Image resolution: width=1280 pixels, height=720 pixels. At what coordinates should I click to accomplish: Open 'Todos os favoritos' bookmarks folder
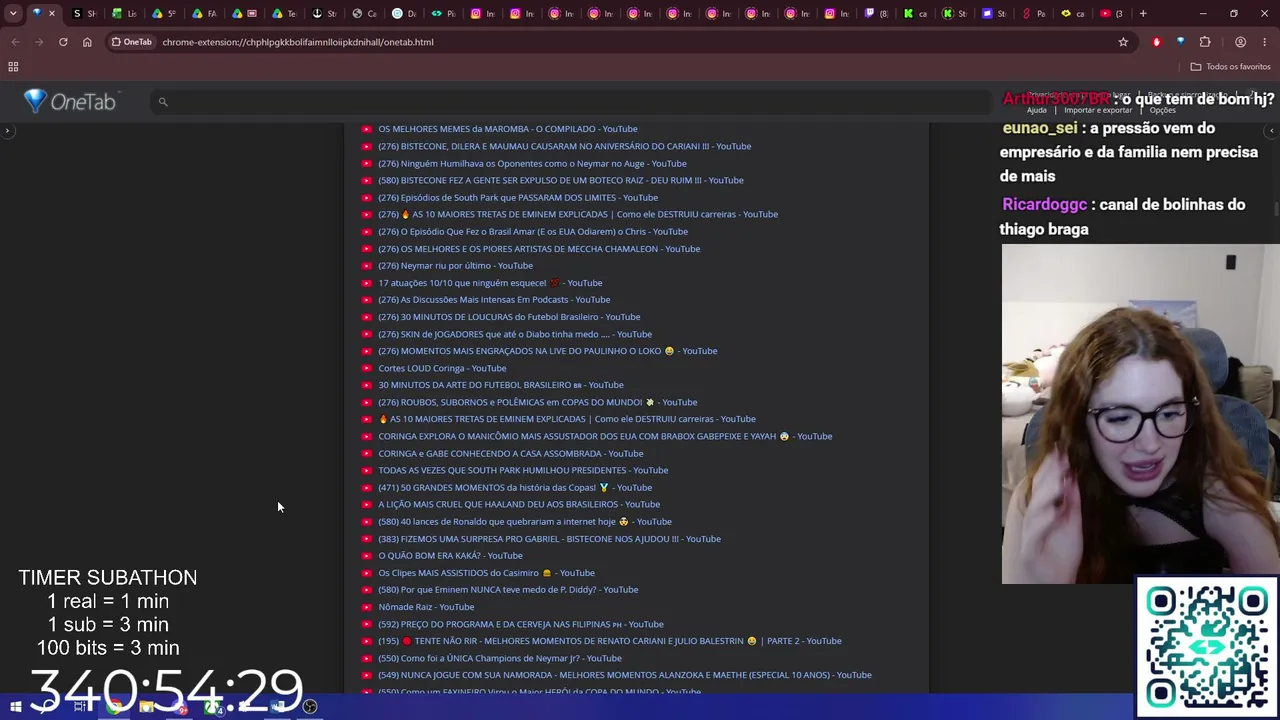pos(1230,67)
